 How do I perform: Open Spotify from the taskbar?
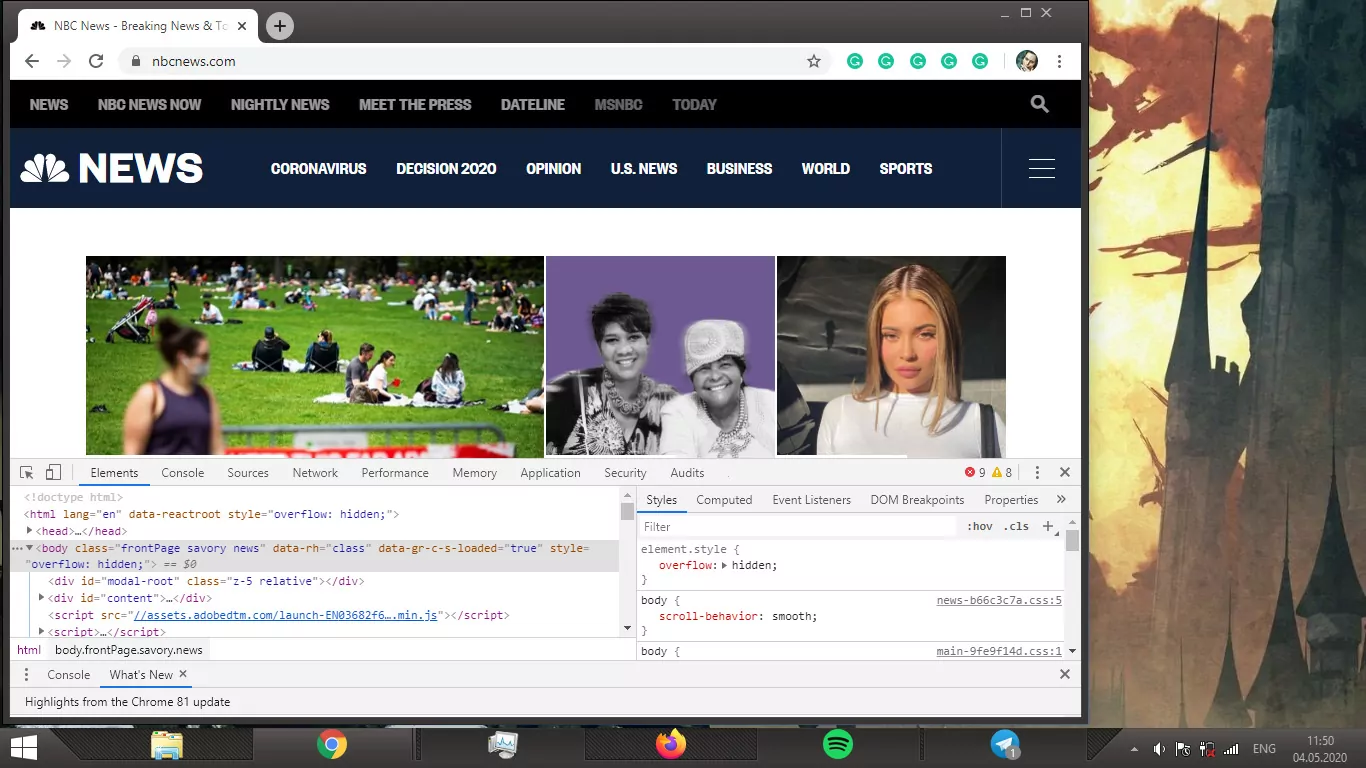pos(838,745)
